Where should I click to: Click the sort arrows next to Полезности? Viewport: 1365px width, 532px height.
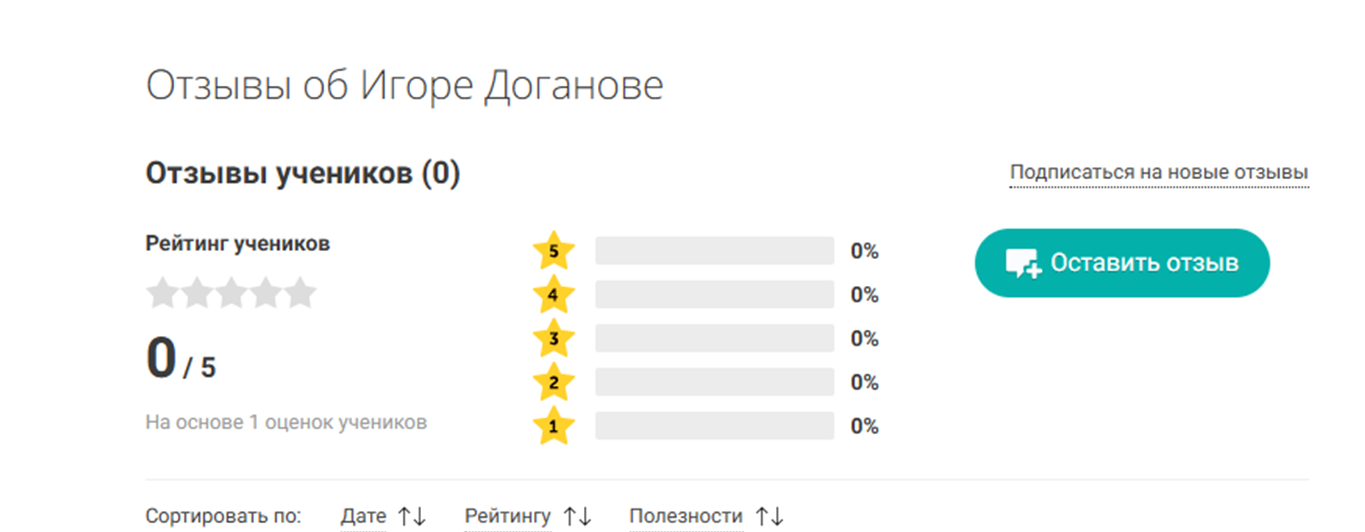pos(769,517)
